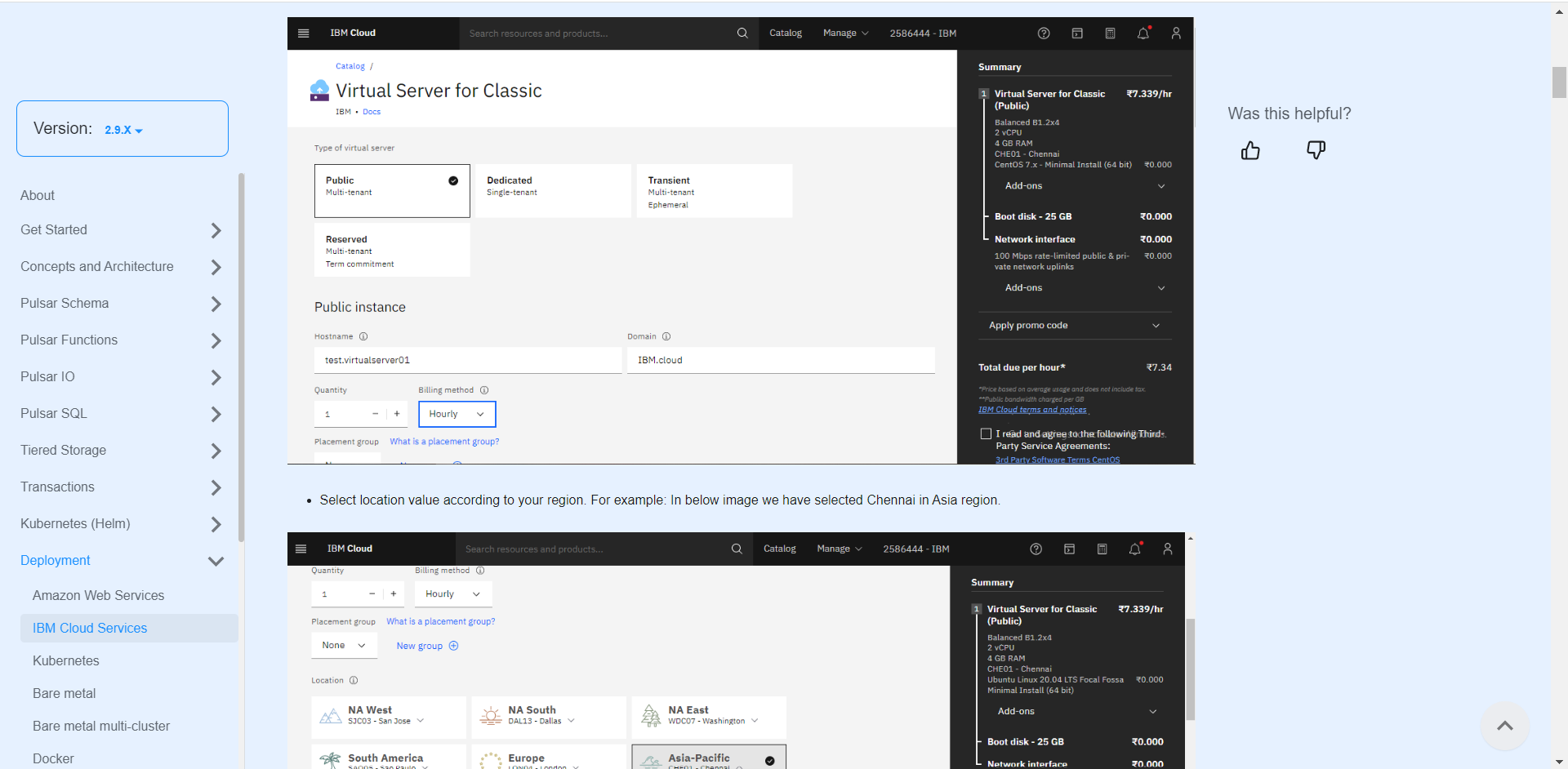The height and width of the screenshot is (769, 1568).
Task: Click in the Domain input field
Action: (781, 360)
